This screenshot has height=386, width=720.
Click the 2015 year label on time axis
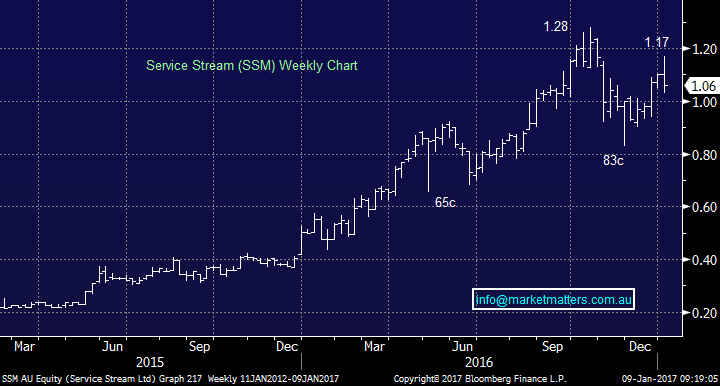pyautogui.click(x=150, y=363)
